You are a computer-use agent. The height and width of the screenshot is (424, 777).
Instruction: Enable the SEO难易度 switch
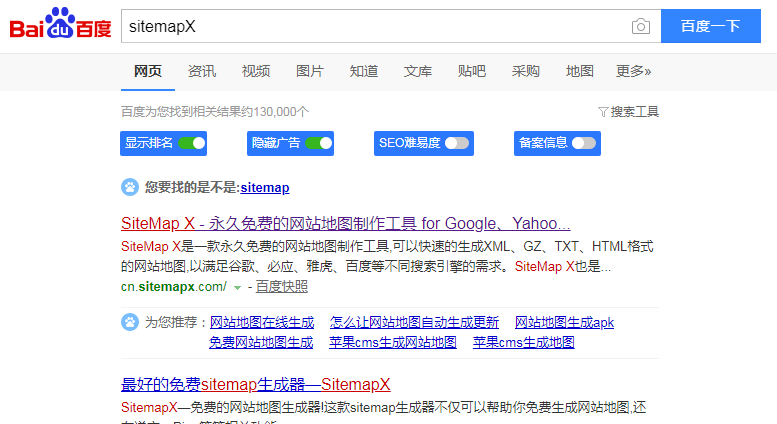coord(457,143)
